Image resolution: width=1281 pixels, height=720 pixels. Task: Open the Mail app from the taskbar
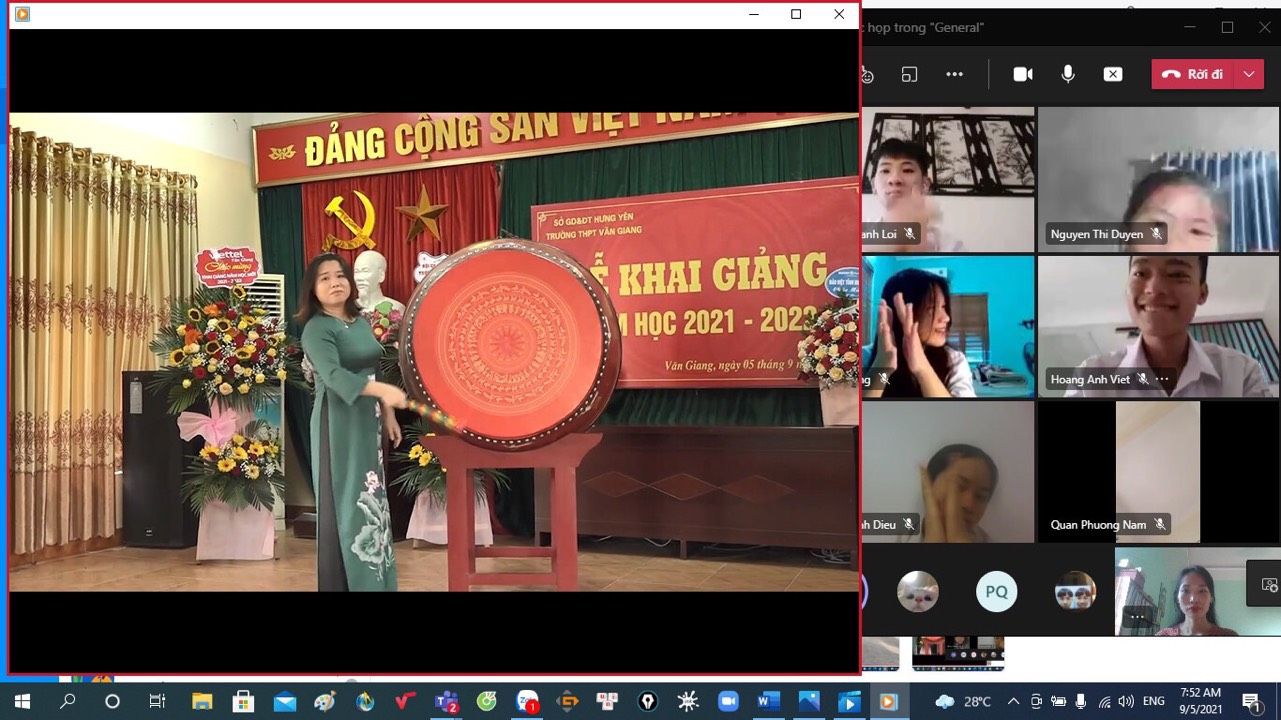[284, 701]
